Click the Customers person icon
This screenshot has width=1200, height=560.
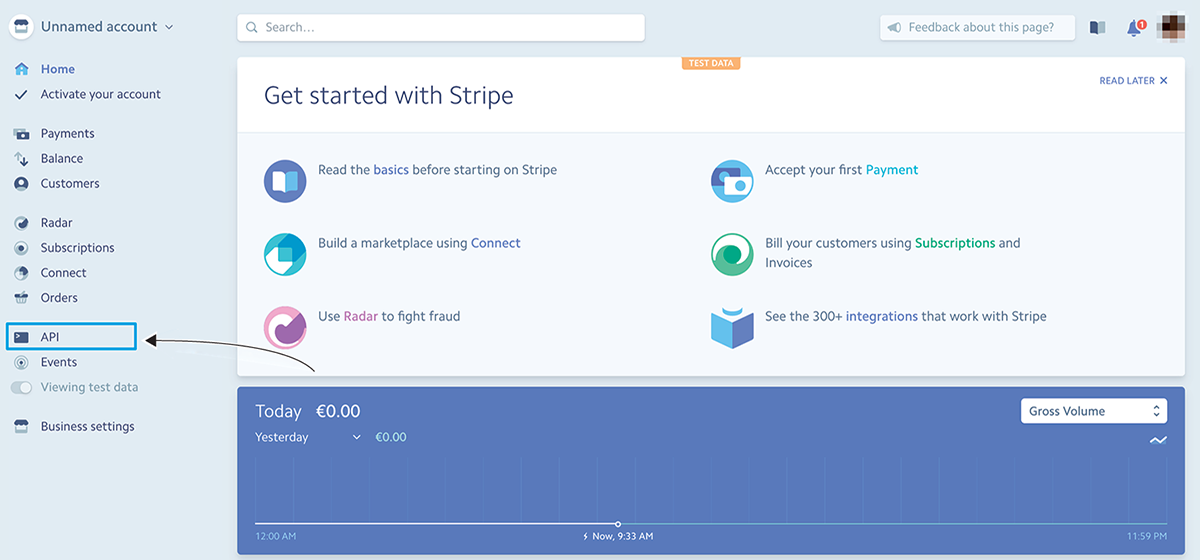click(x=21, y=184)
